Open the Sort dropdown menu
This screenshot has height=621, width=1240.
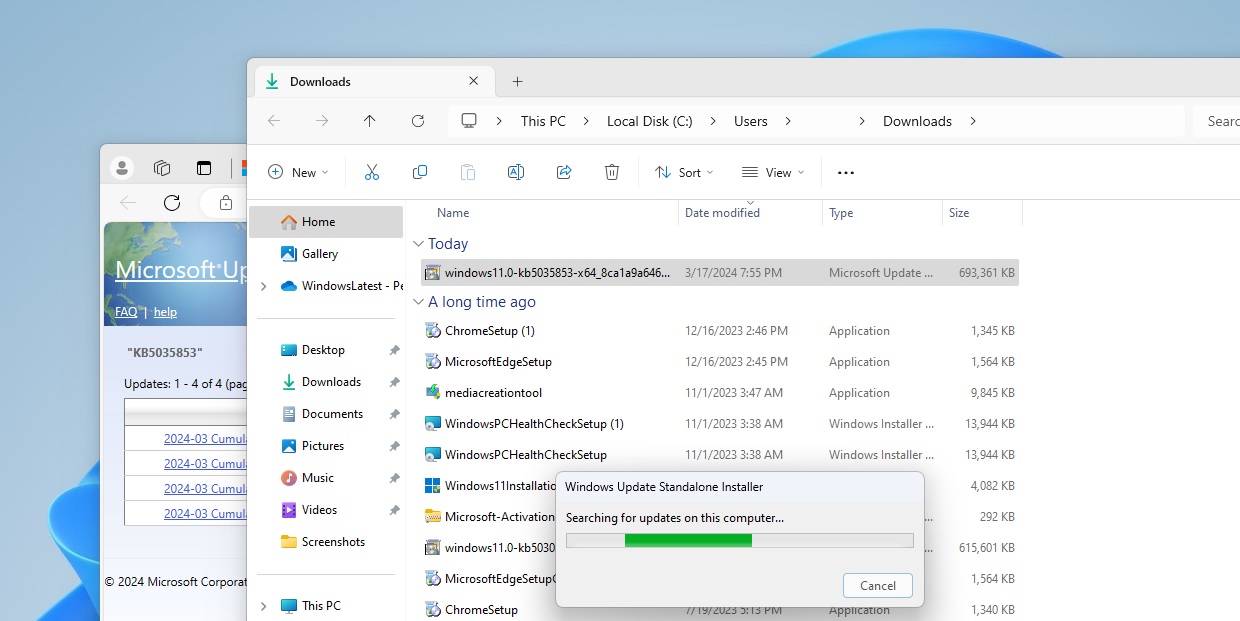click(x=684, y=172)
